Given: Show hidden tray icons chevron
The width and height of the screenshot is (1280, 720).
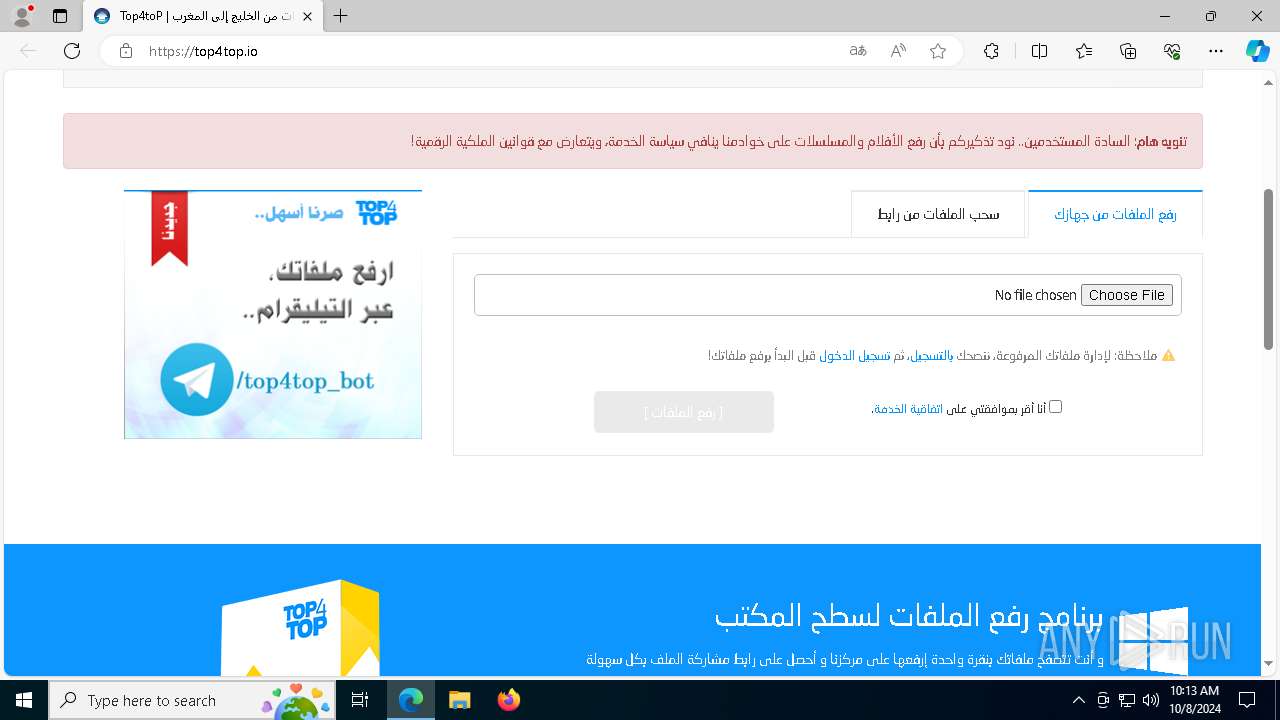Looking at the screenshot, I should point(1078,700).
